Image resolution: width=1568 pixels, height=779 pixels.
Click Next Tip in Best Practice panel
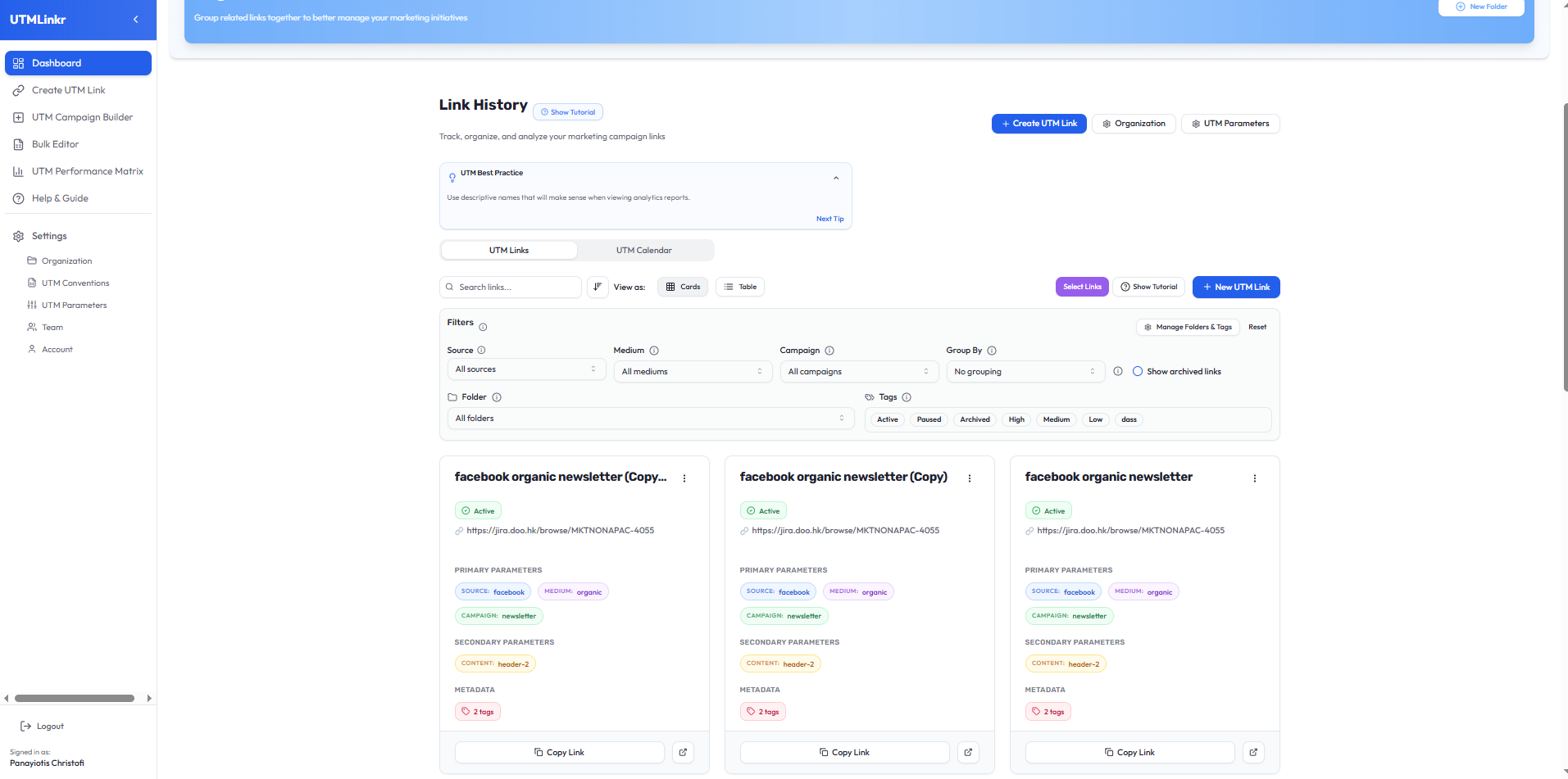829,219
